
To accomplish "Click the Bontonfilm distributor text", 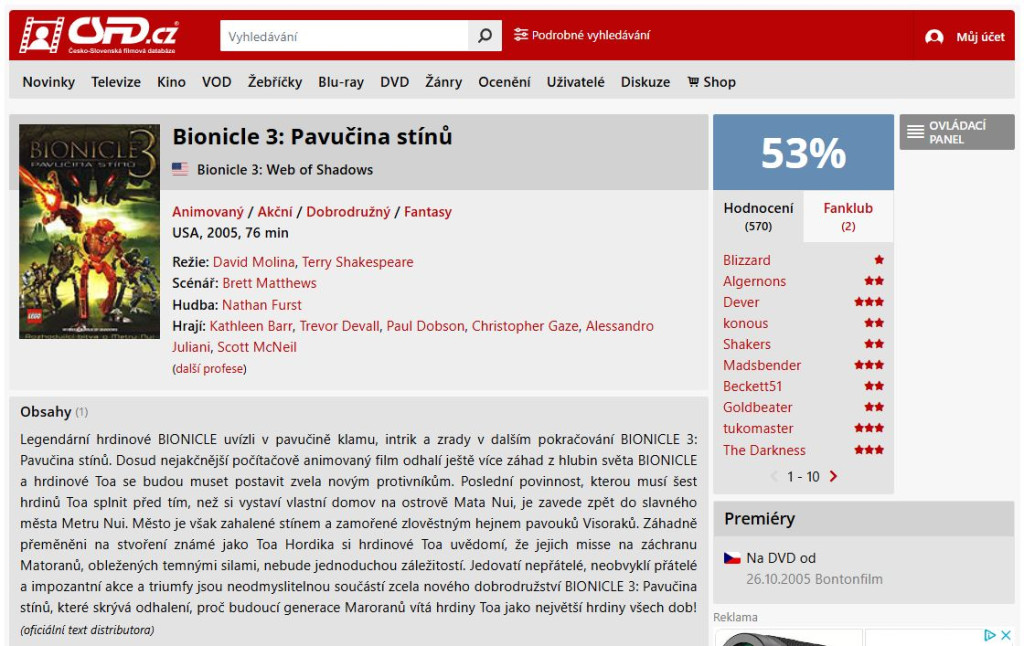I will (x=847, y=579).
